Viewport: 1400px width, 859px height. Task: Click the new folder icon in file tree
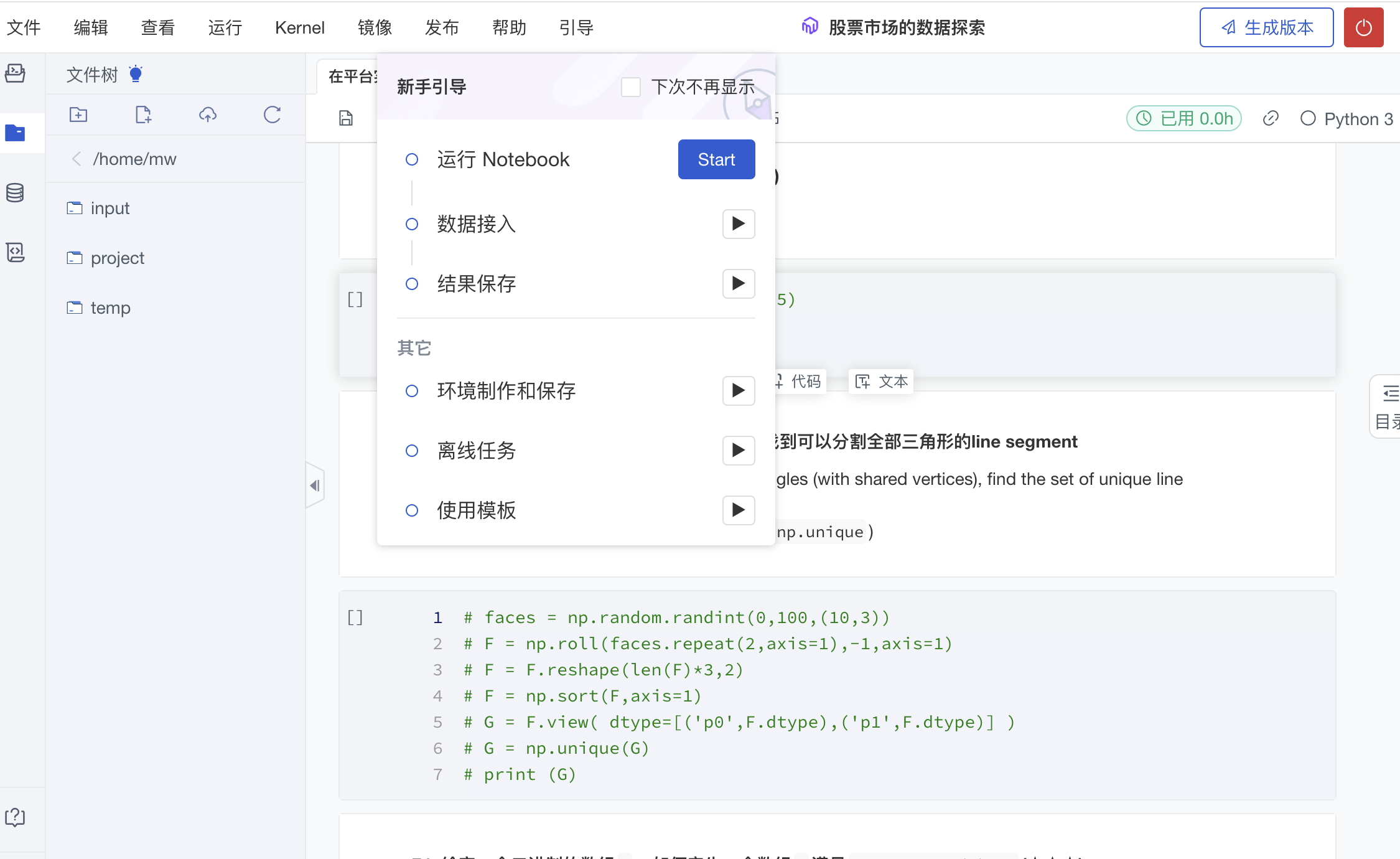point(78,115)
